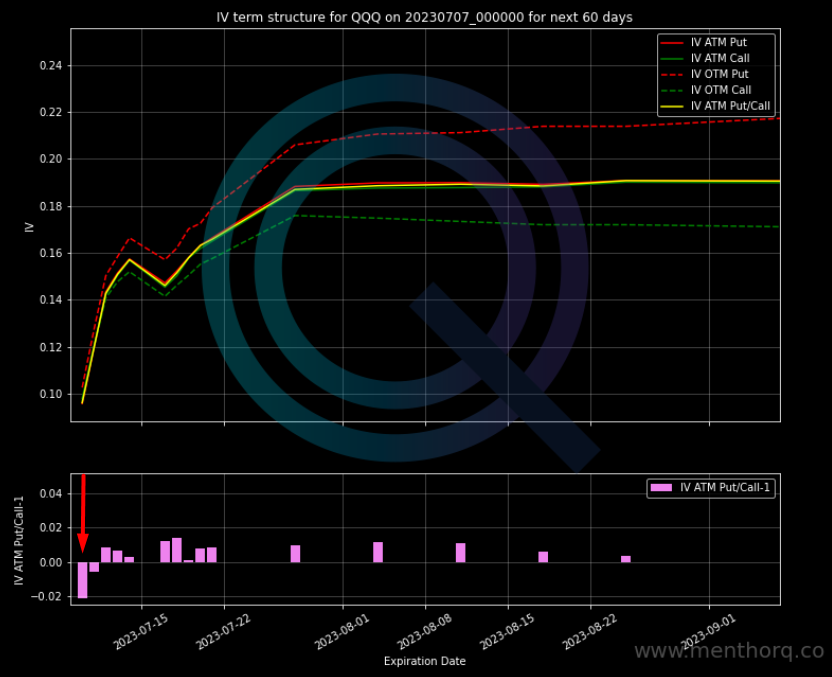Click the pink bar between 2023-07-22 and 2023-08-01

295,554
